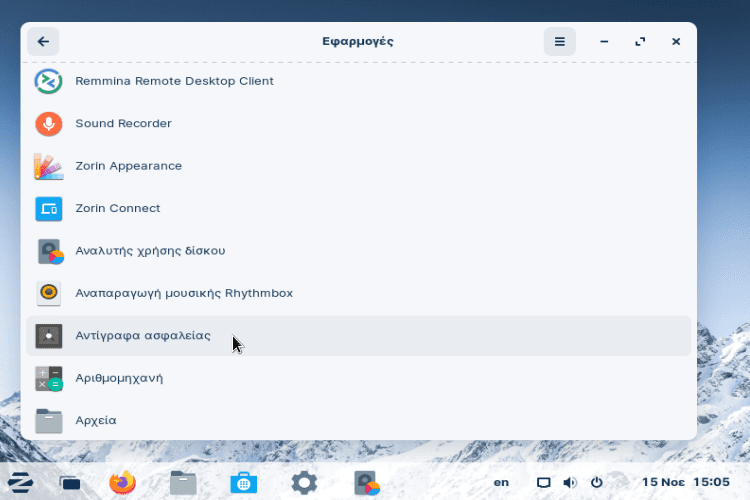Image resolution: width=750 pixels, height=500 pixels.
Task: Select the Sound Recorder label
Action: click(123, 123)
